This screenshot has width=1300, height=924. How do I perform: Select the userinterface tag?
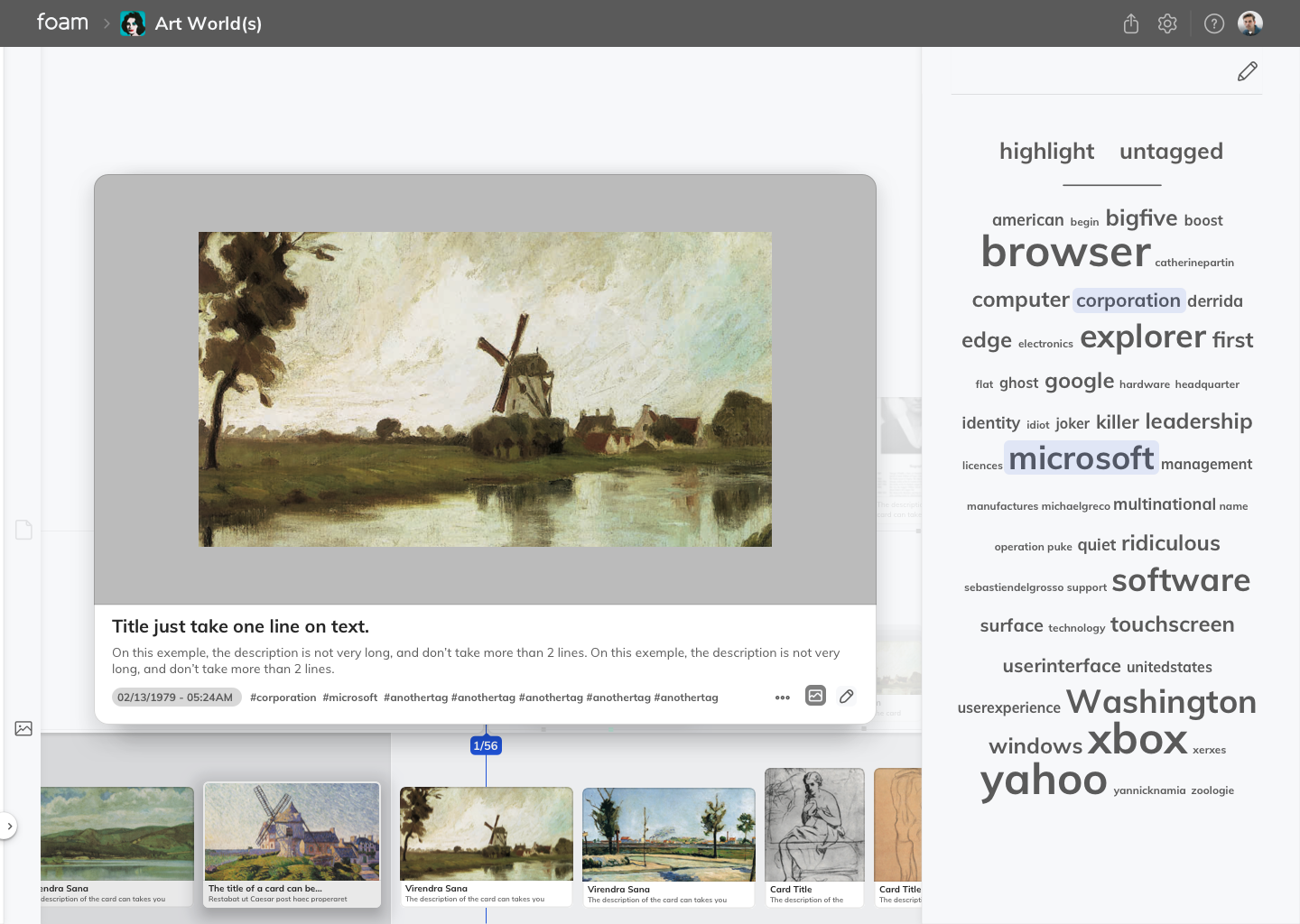click(1062, 666)
